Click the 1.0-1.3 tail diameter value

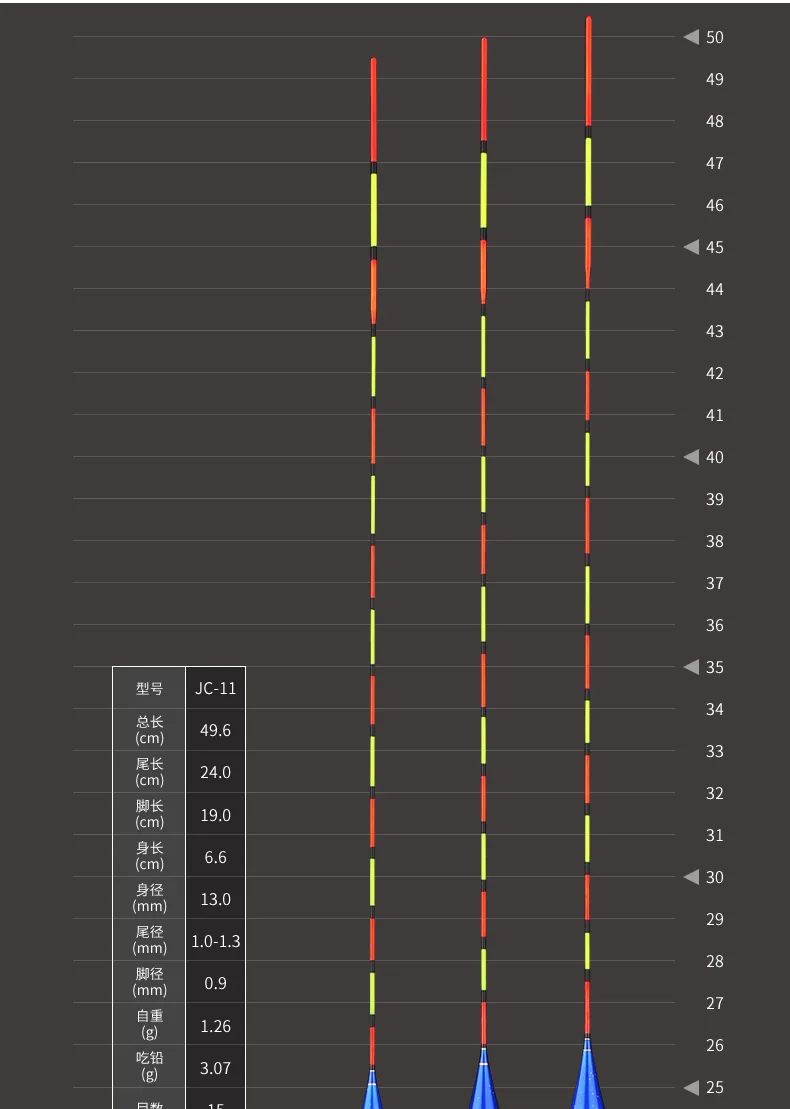pos(215,941)
